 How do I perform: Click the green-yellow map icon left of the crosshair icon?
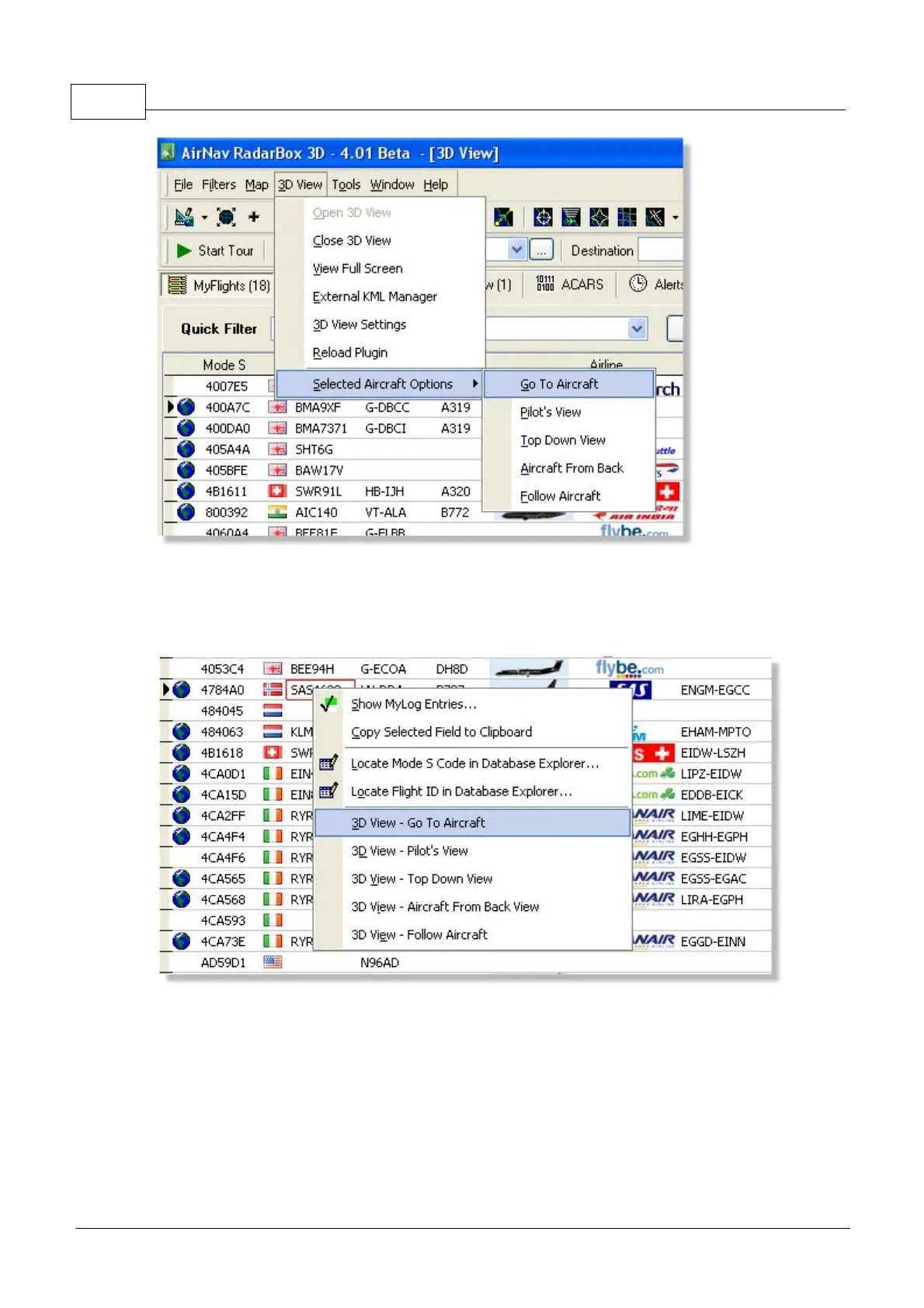[503, 217]
